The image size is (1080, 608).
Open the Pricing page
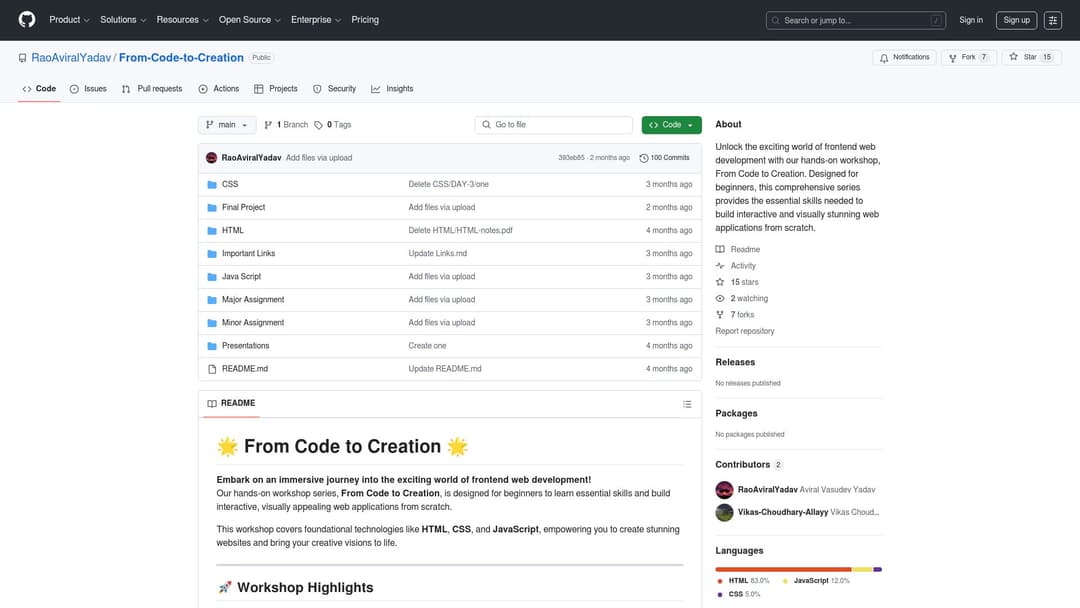point(365,20)
